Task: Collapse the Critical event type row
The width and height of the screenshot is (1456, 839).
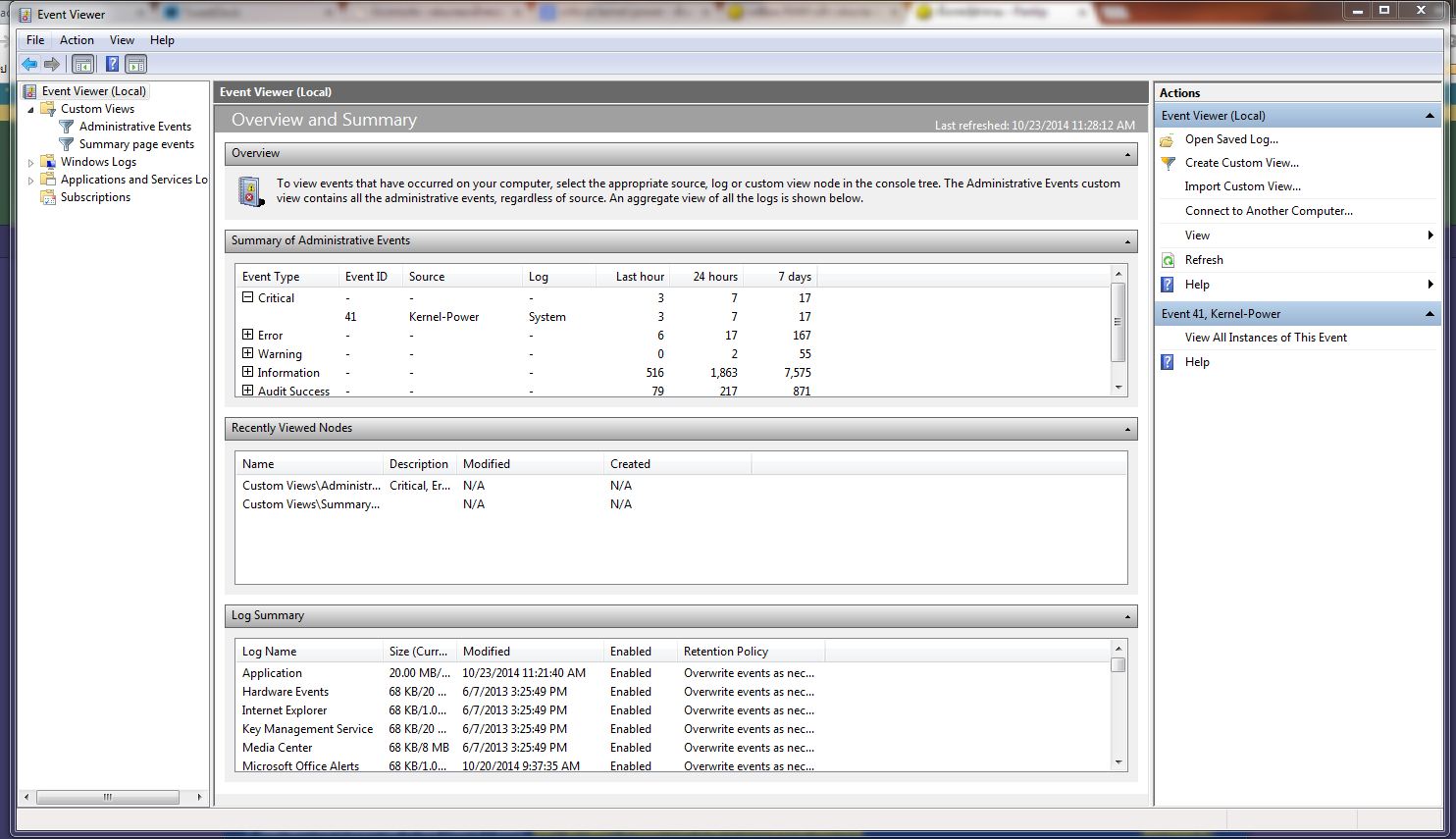Action: click(x=247, y=297)
